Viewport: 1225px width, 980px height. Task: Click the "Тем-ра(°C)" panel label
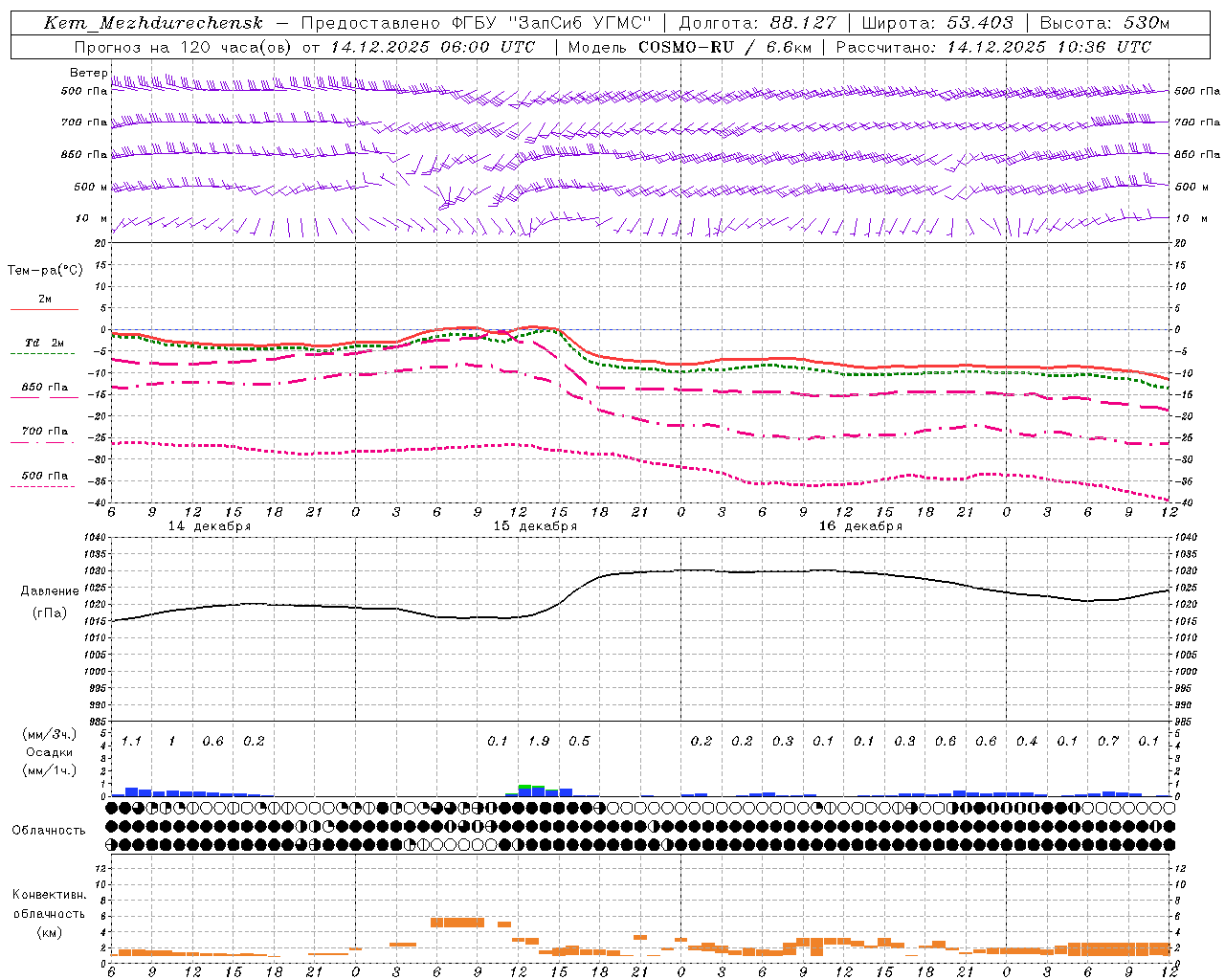point(45,271)
